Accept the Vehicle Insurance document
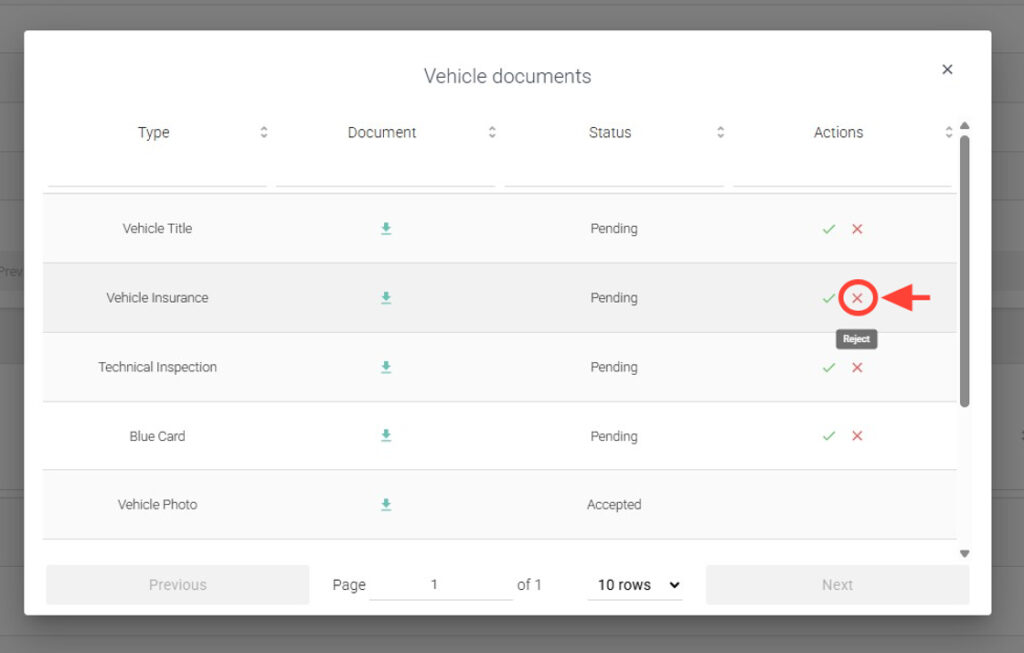The width and height of the screenshot is (1024, 653). pyautogui.click(x=828, y=298)
